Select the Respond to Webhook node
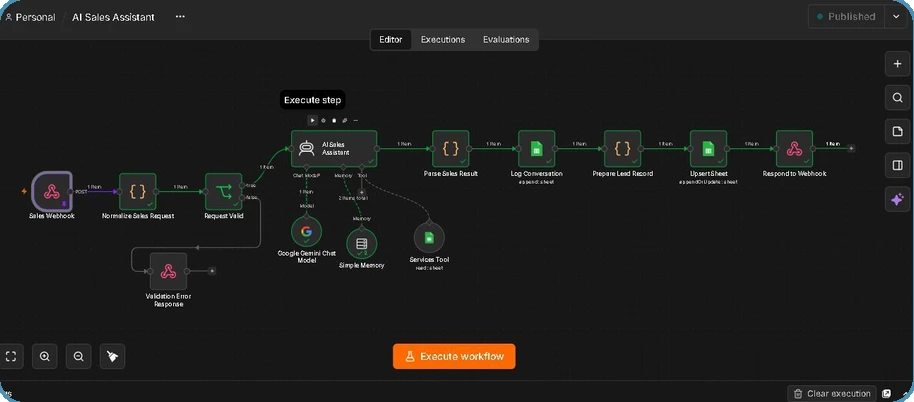The width and height of the screenshot is (914, 402). pyautogui.click(x=794, y=149)
